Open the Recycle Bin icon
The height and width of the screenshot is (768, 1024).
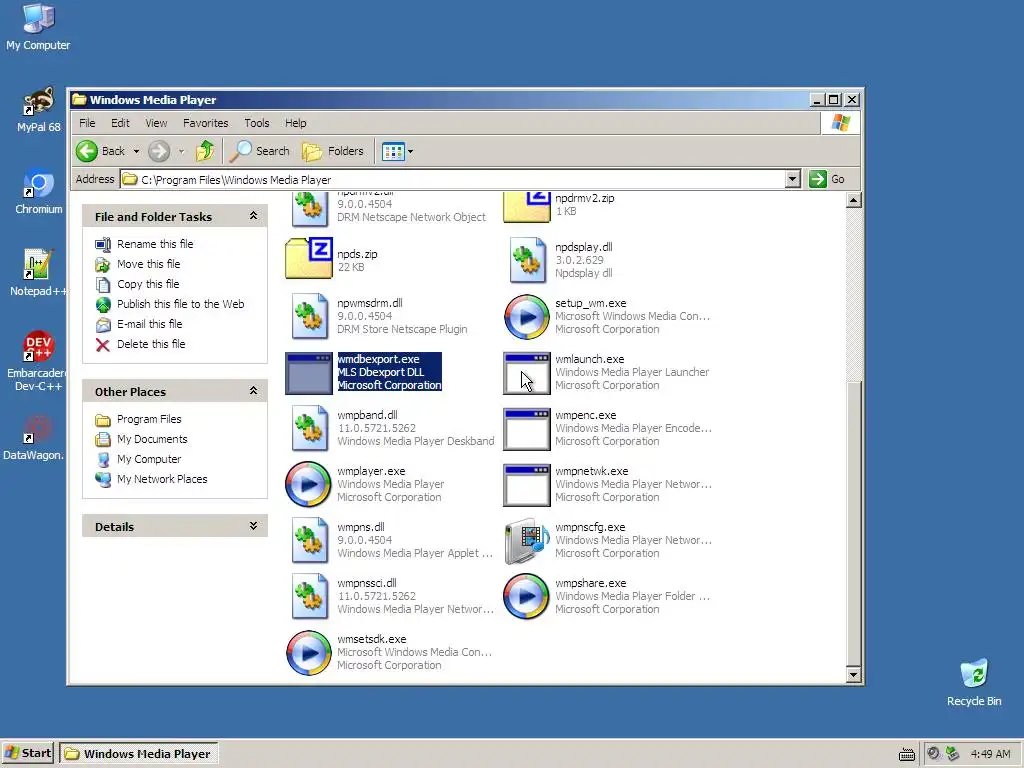pos(974,682)
